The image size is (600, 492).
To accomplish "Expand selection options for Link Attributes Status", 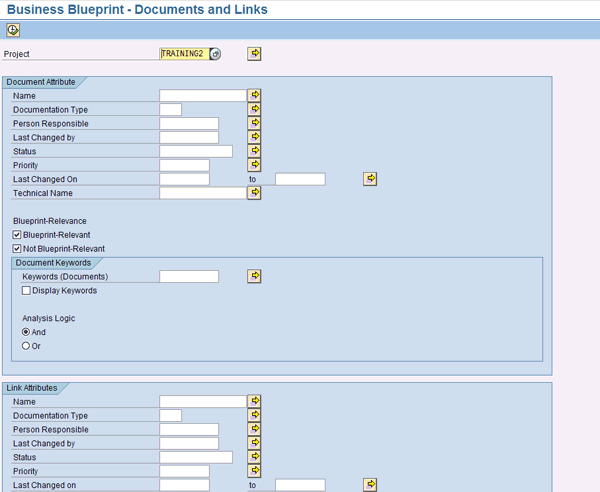I will coord(254,457).
